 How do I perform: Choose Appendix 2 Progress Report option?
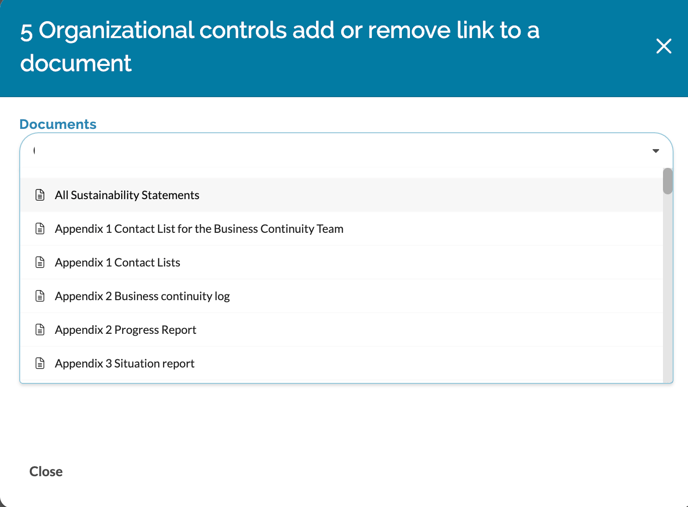point(125,330)
